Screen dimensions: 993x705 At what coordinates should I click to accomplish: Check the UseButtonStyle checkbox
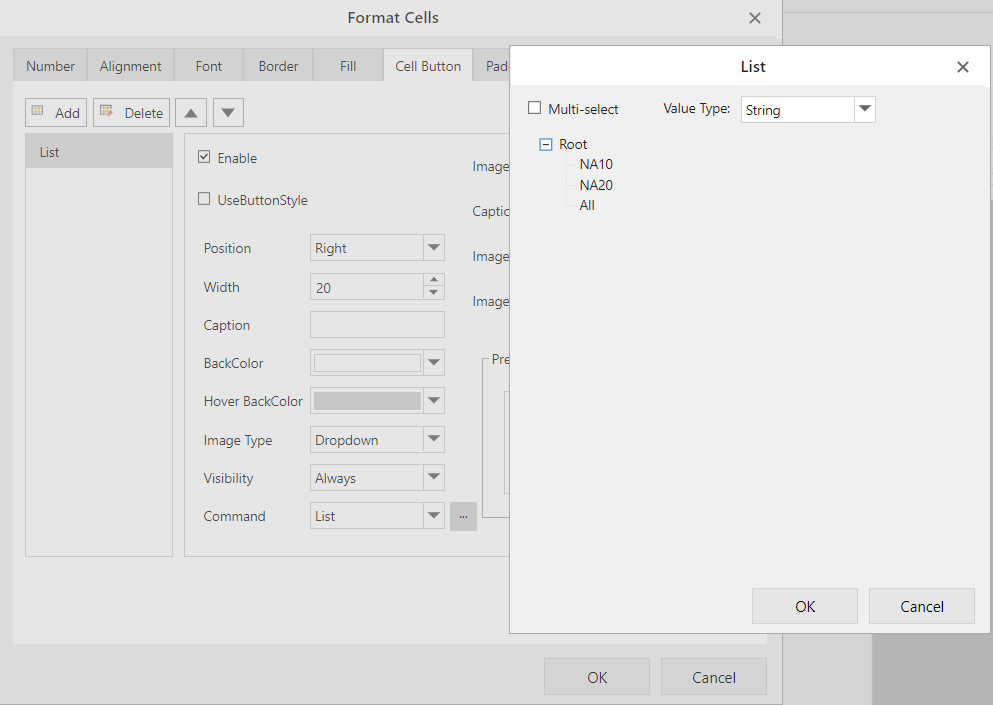coord(205,200)
